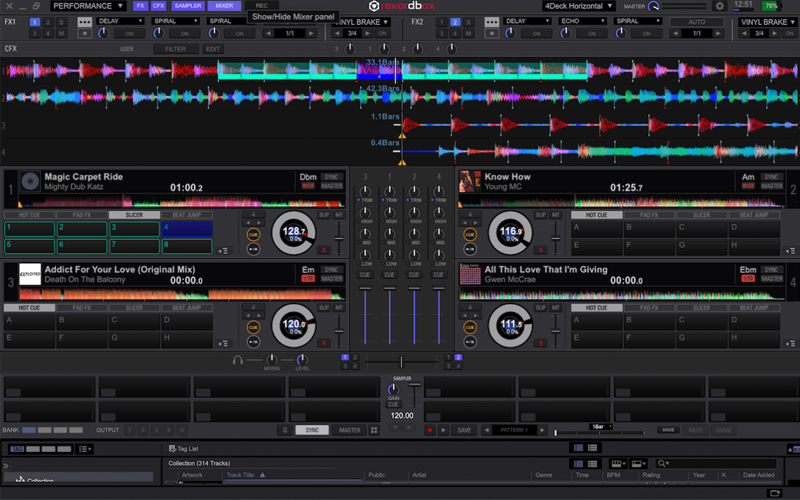Viewport: 800px width, 500px height.
Task: Click the sequencer SAVE button
Action: [x=464, y=430]
